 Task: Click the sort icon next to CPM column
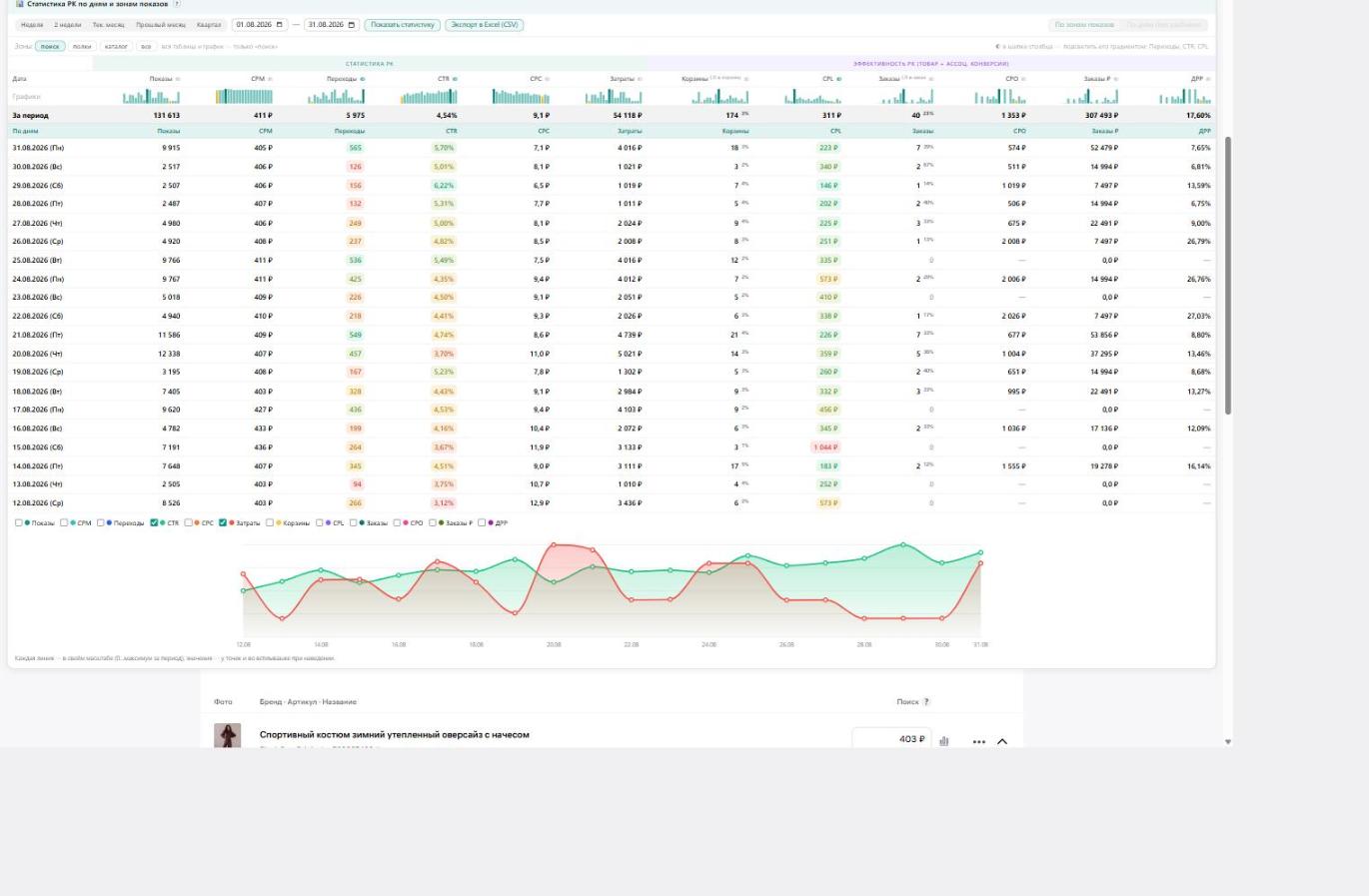[x=270, y=79]
